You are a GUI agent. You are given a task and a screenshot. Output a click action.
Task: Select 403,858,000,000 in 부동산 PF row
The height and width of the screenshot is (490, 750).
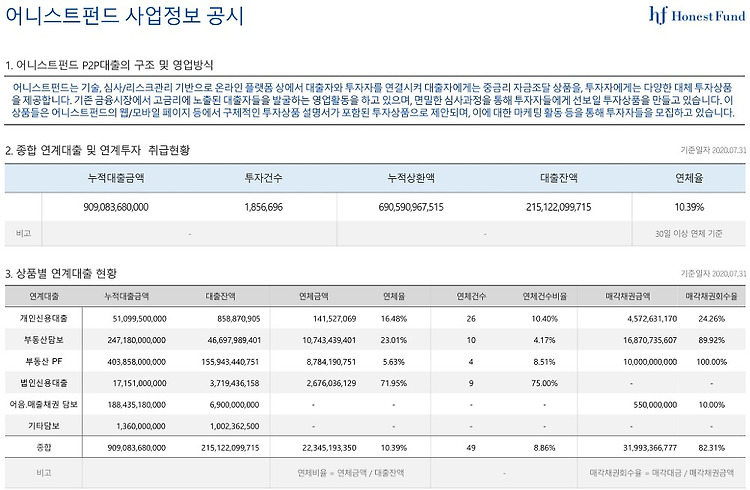tap(137, 362)
